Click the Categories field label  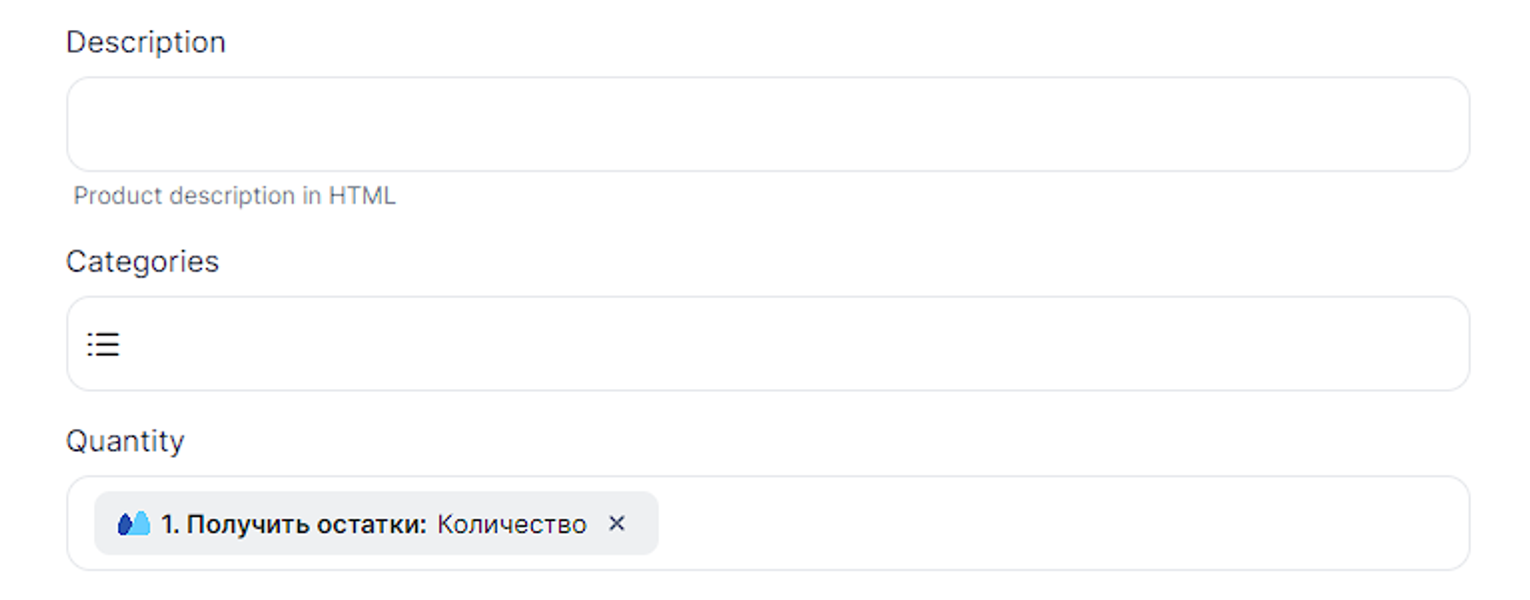tap(142, 261)
